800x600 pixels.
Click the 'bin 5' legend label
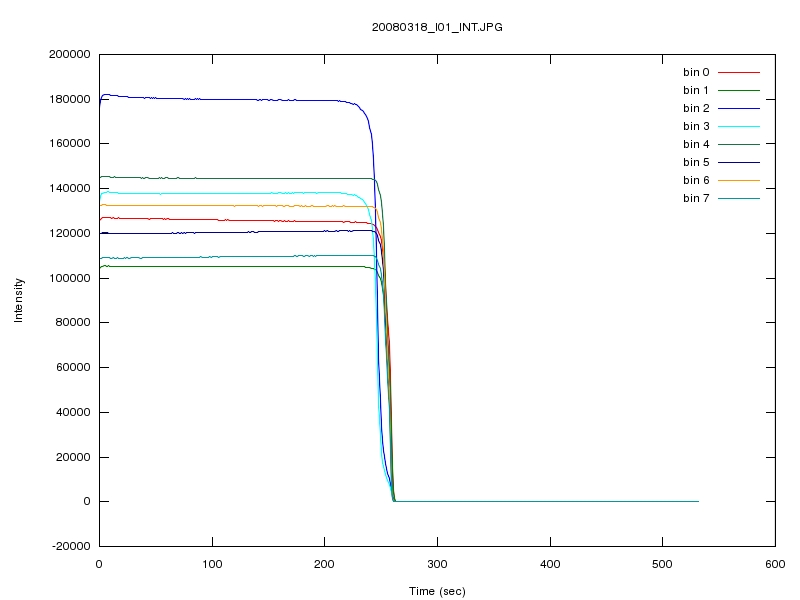pyautogui.click(x=696, y=162)
